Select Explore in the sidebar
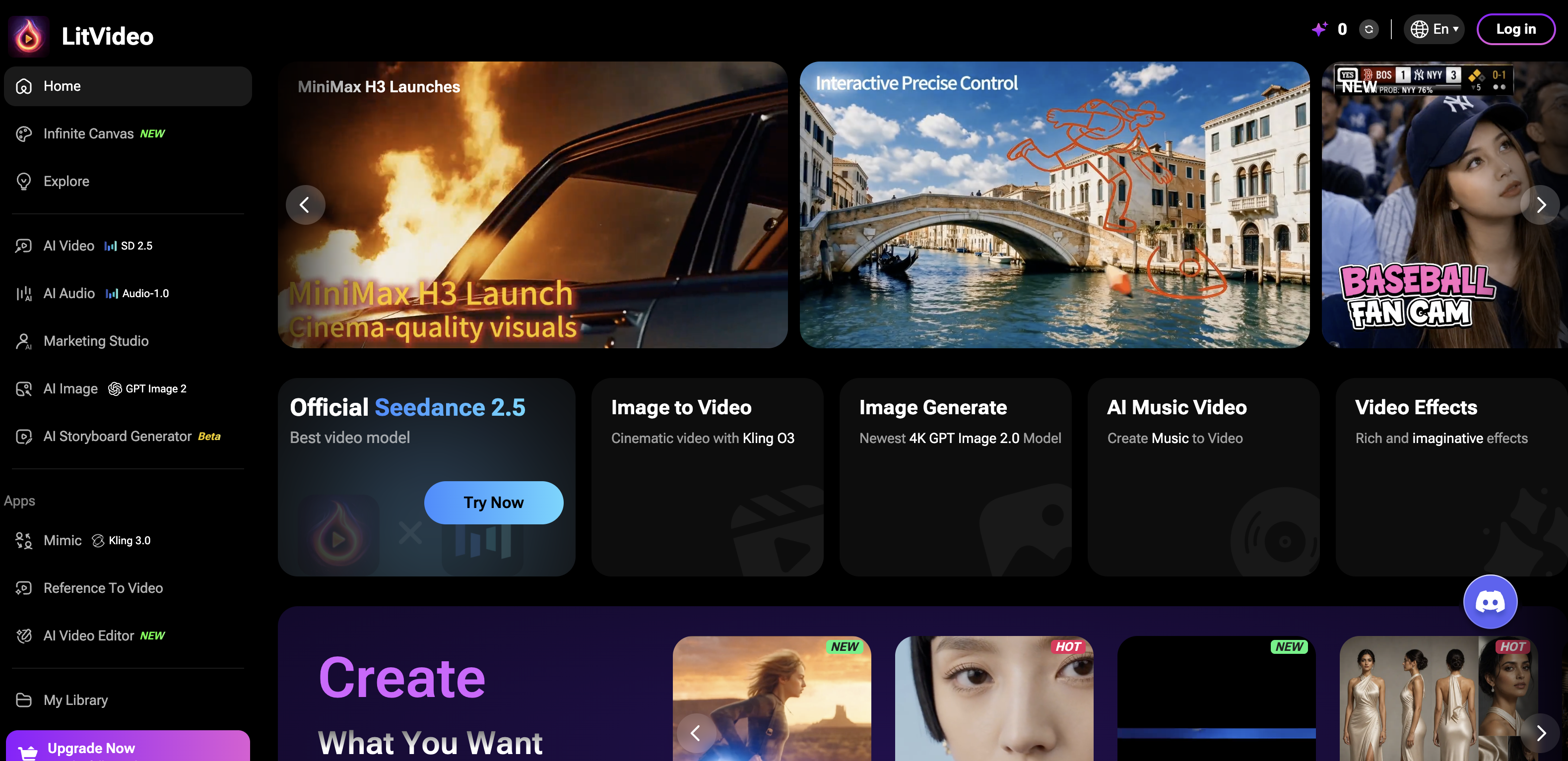1568x761 pixels. pyautogui.click(x=128, y=181)
